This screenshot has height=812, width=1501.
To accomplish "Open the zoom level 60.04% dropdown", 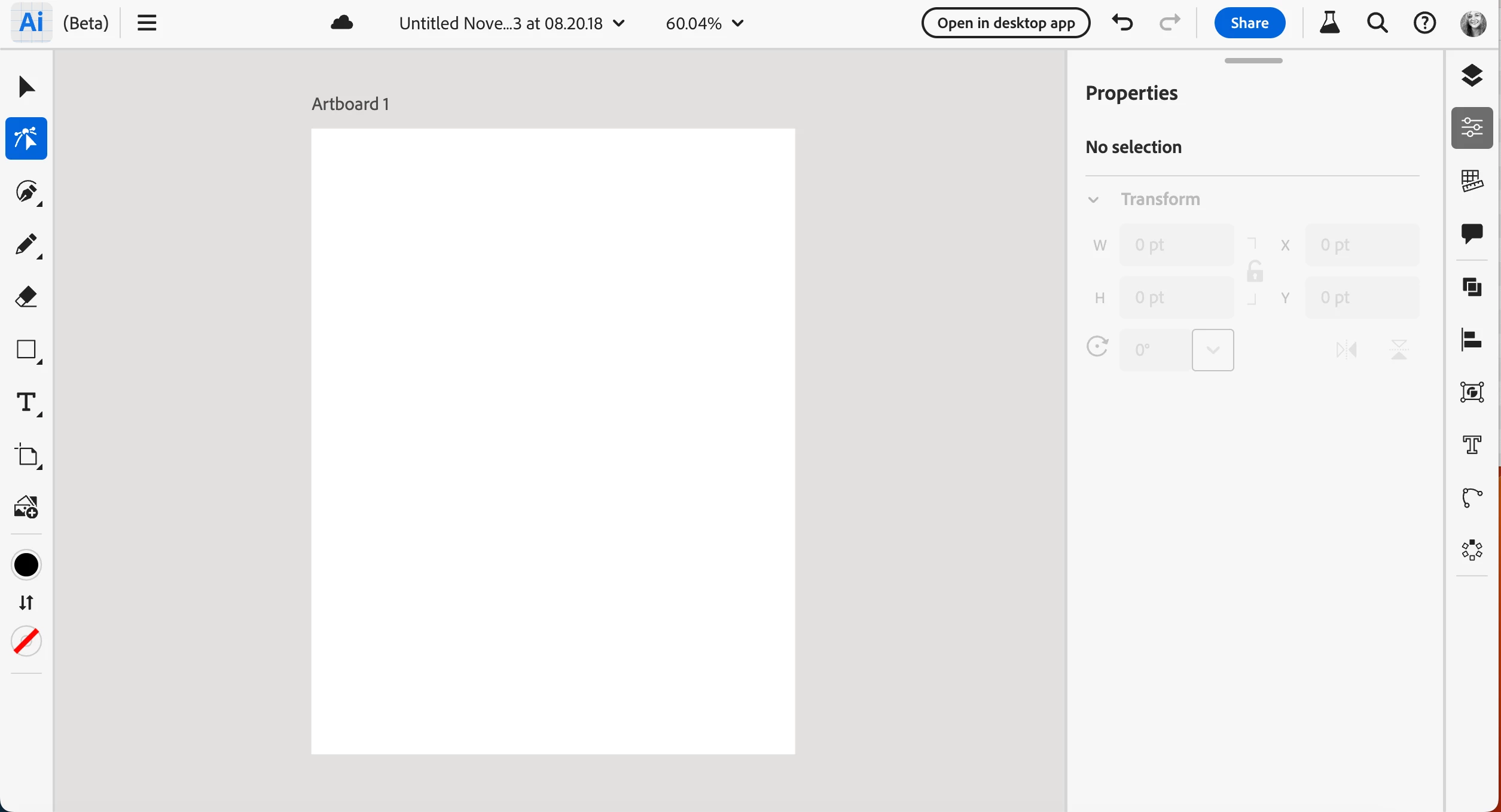I will pos(704,23).
